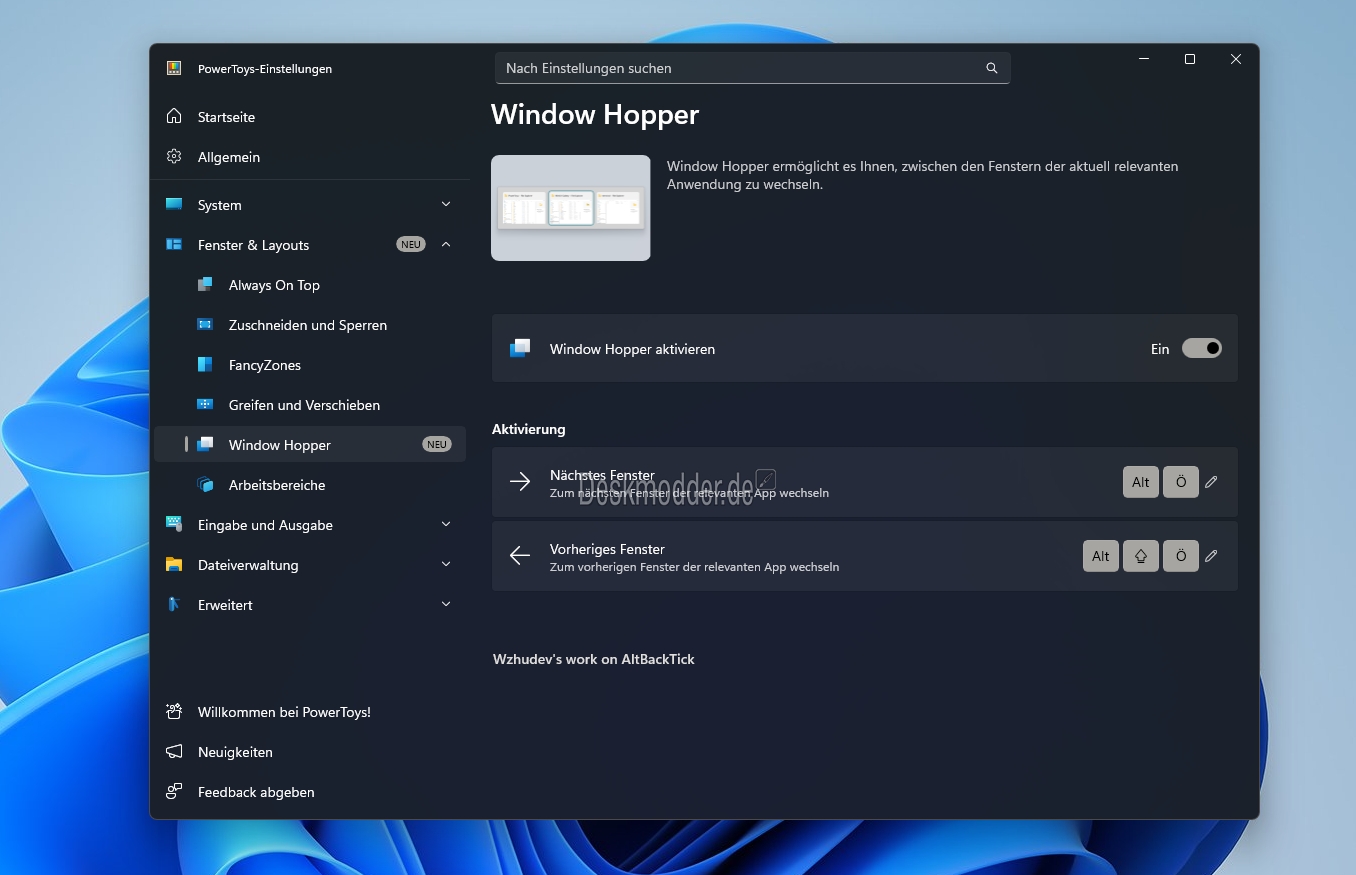Edit the Vorheriges Fenster shortcut with pencil

[1211, 556]
